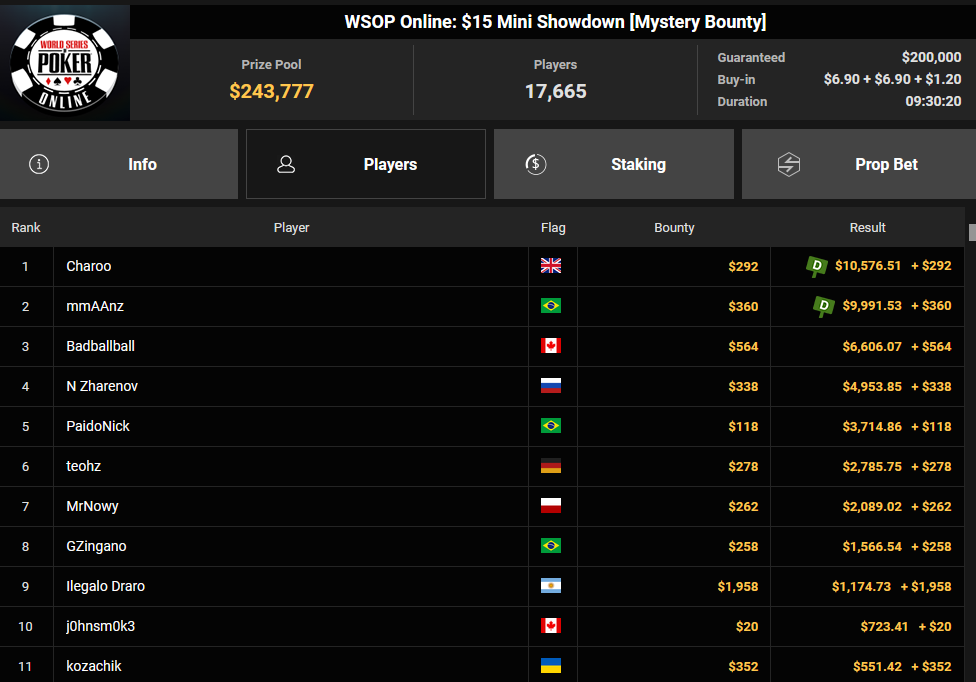The image size is (976, 682).
Task: Select player name PaidoNick
Action: (98, 426)
